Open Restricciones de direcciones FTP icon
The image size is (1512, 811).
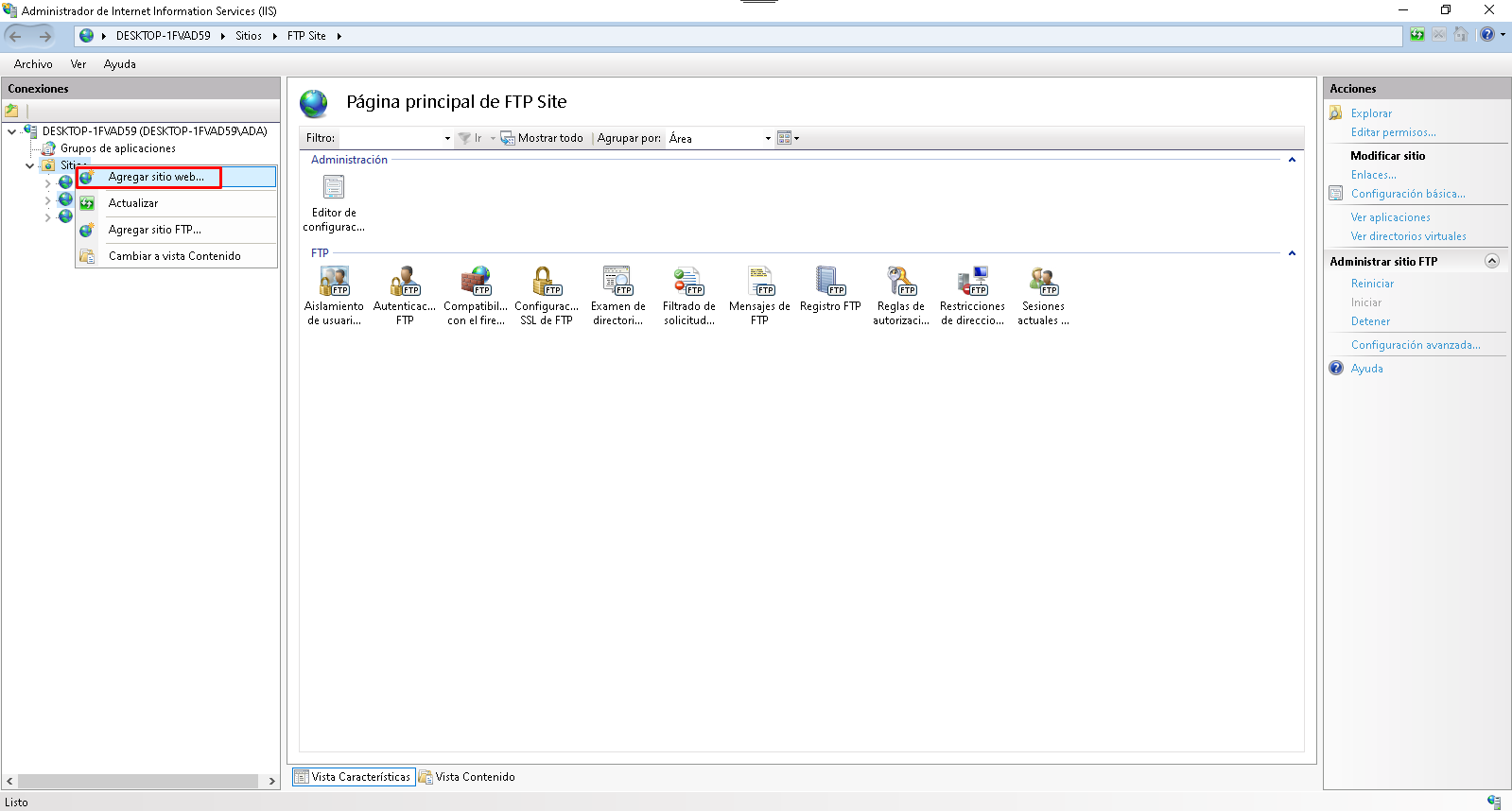[972, 282]
